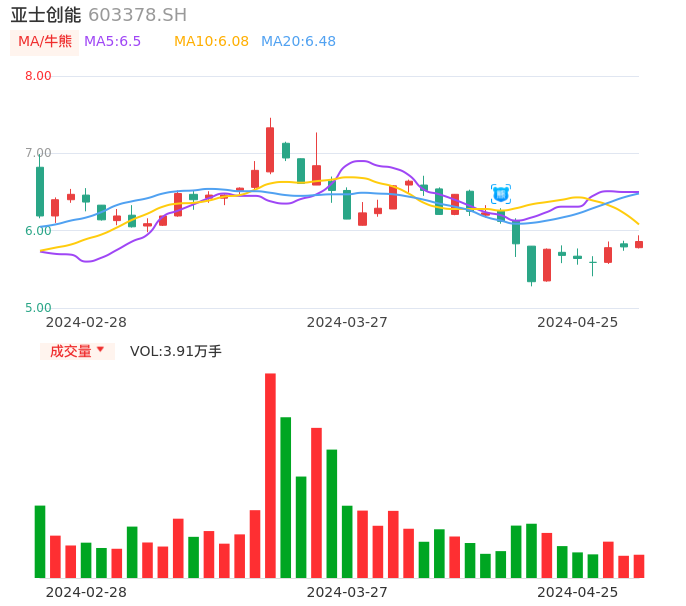Viewport: 686px width, 606px height.
Task: Toggle the MA10 line legend
Action: (211, 42)
